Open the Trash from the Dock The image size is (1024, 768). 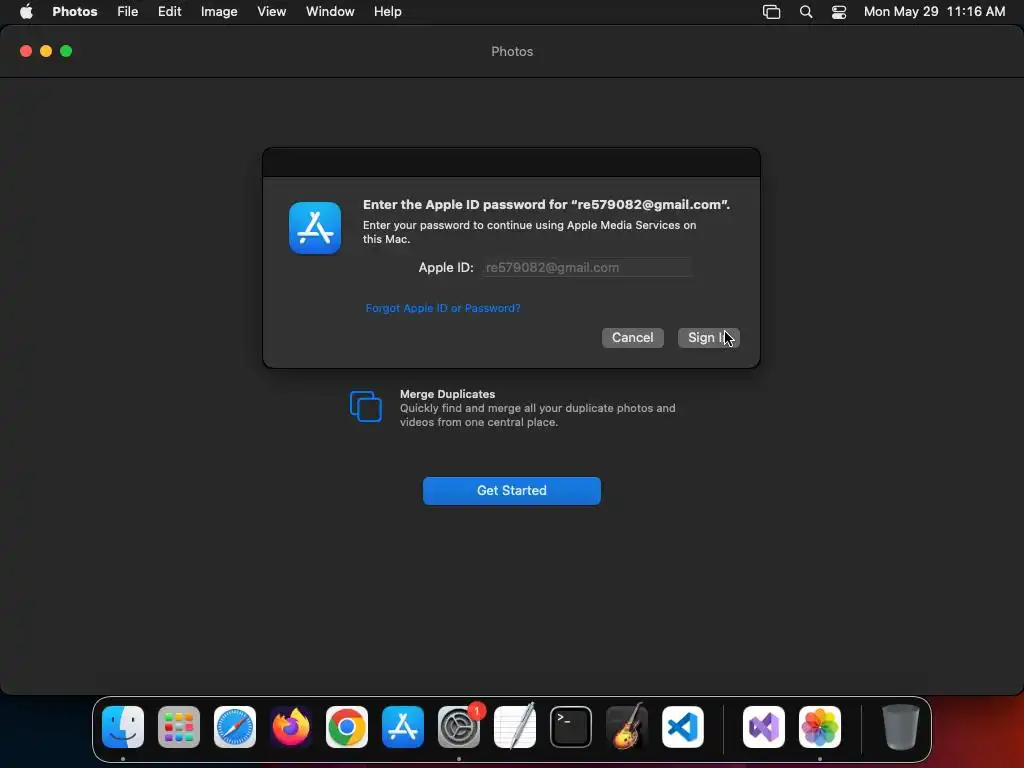901,727
